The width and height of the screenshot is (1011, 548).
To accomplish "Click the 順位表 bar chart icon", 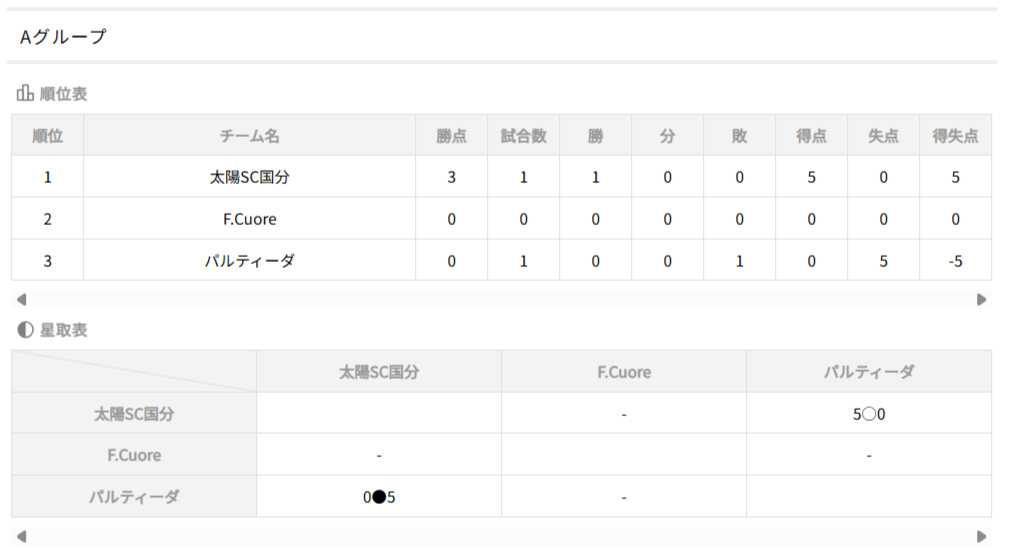I will pyautogui.click(x=25, y=94).
